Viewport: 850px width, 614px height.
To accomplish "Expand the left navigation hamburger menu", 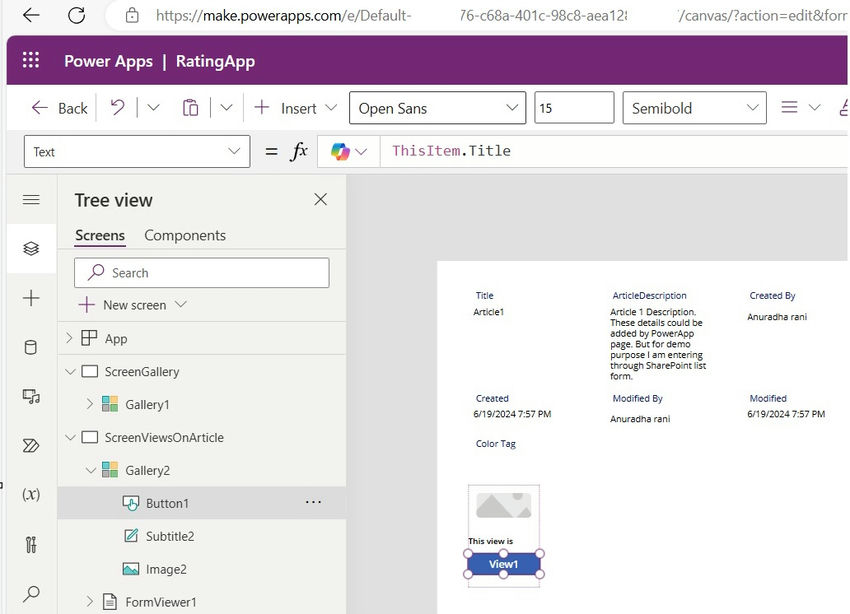I will (31, 199).
